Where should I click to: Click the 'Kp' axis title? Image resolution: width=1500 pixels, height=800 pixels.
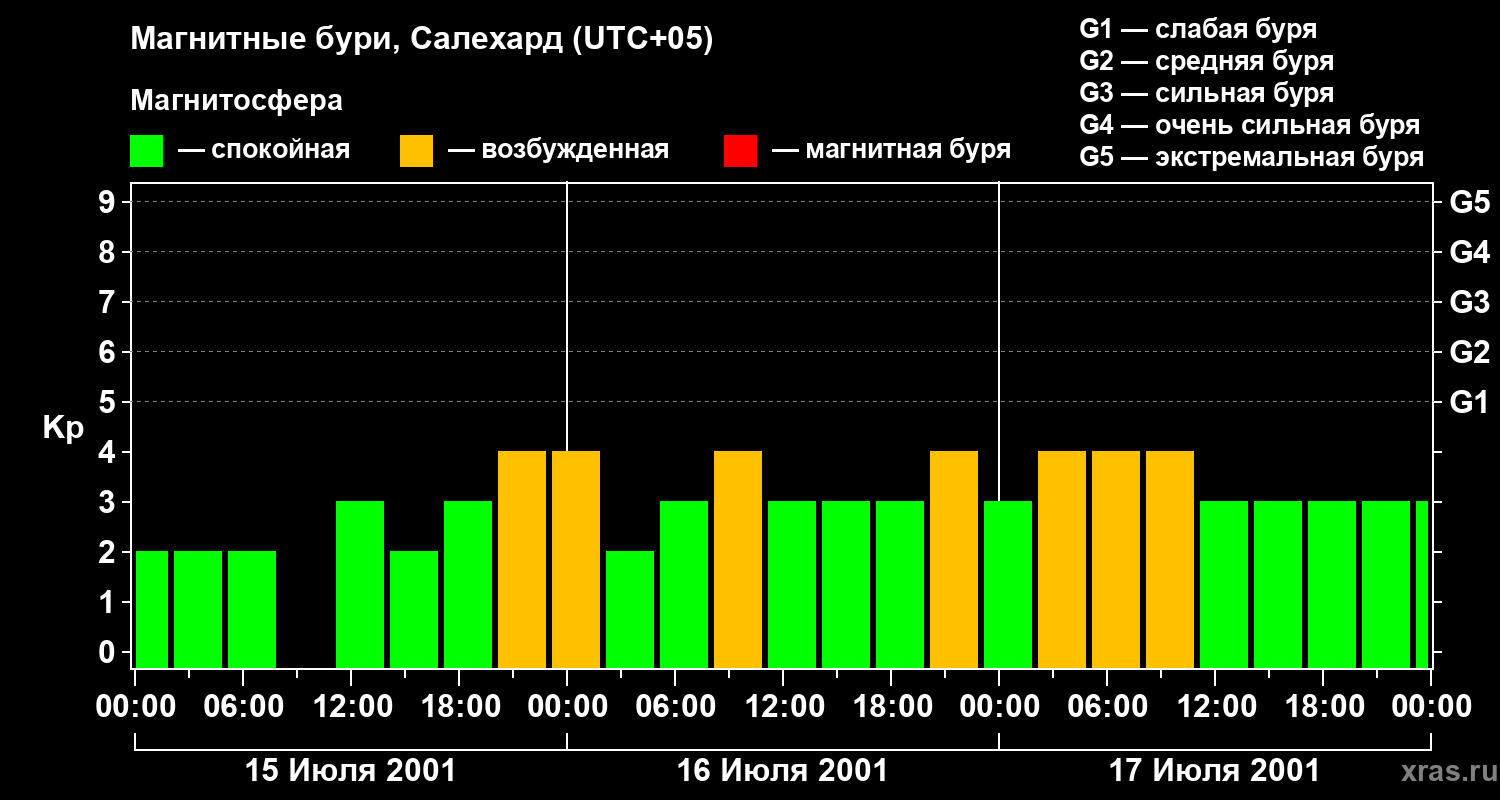tap(63, 428)
